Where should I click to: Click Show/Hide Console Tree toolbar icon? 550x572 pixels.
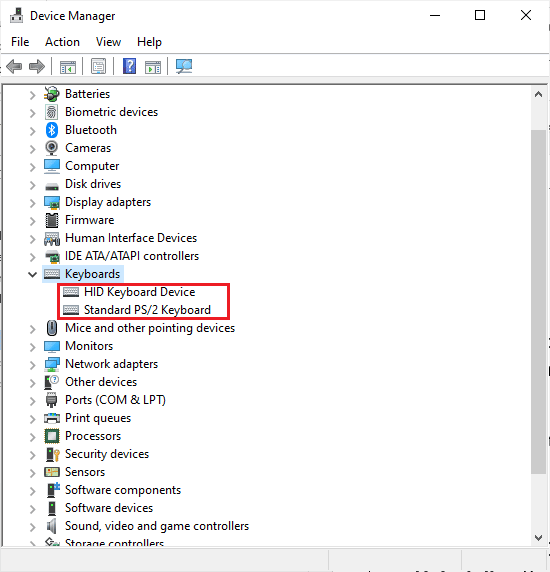point(68,67)
